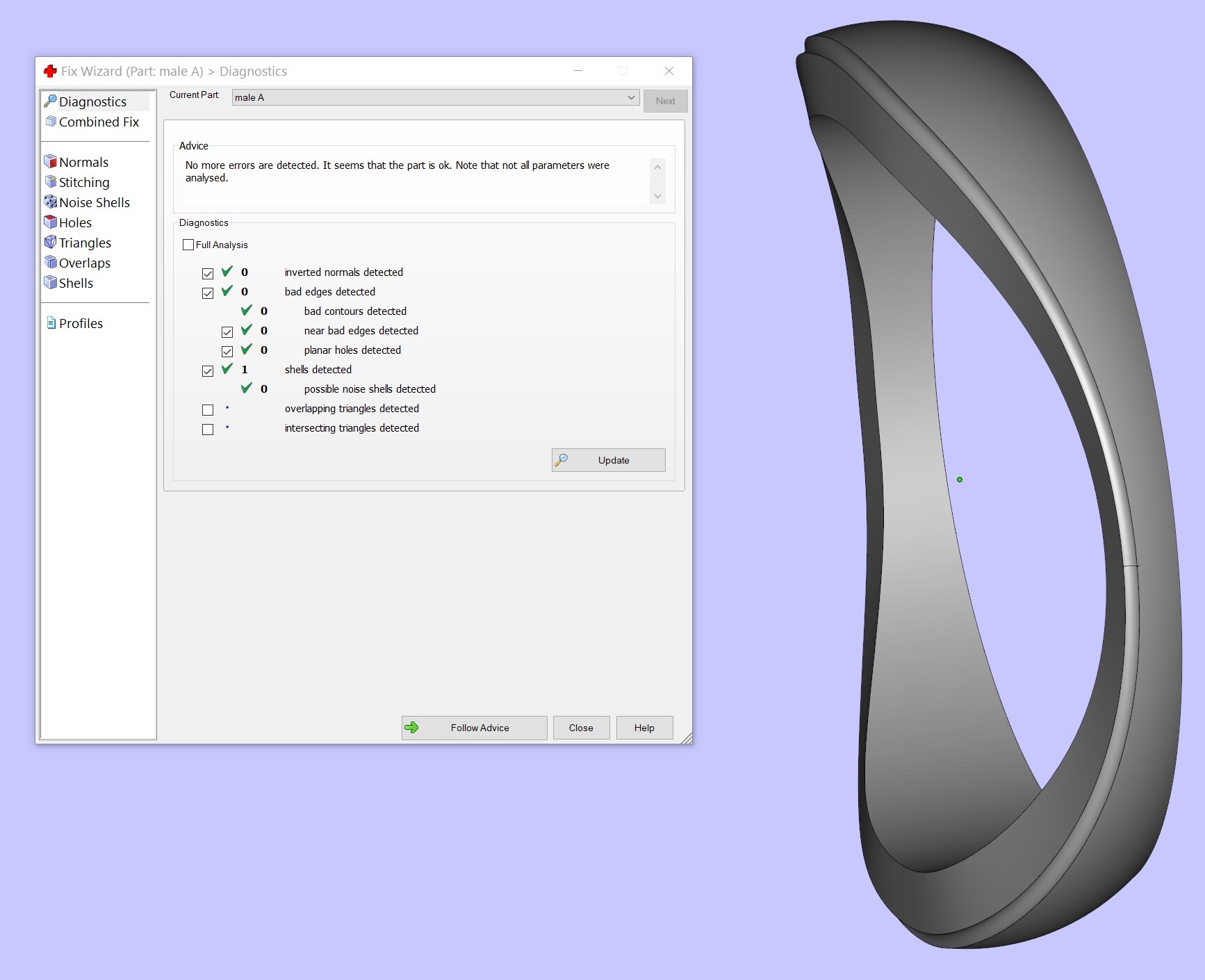Select the Shells page label

point(76,283)
